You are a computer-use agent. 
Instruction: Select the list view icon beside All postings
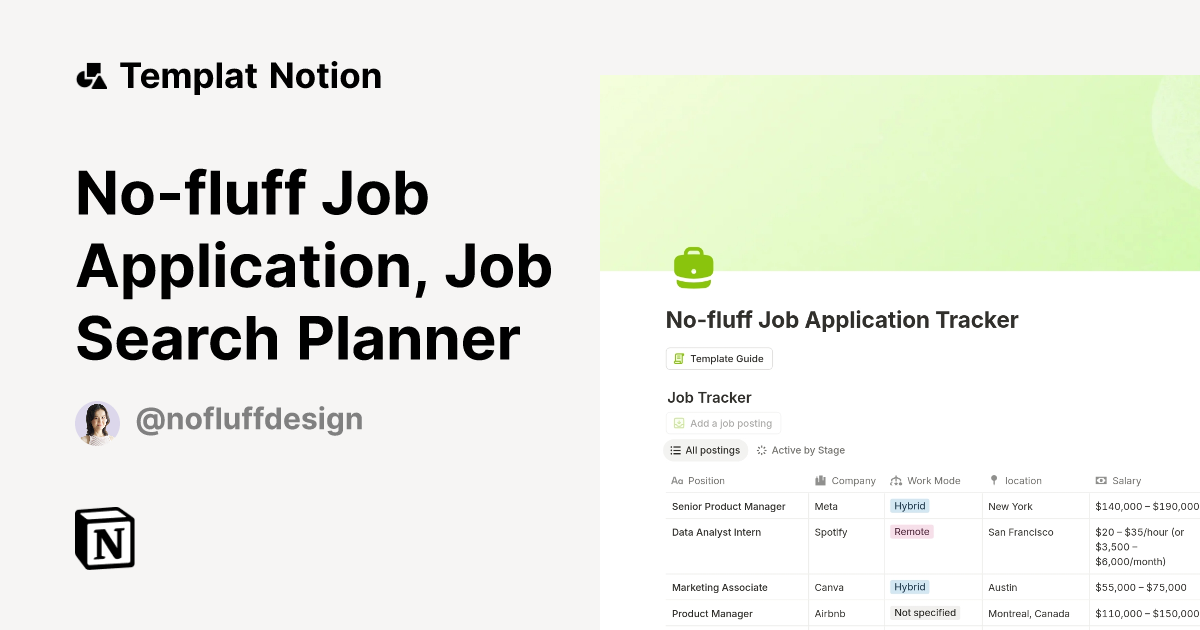click(x=676, y=450)
